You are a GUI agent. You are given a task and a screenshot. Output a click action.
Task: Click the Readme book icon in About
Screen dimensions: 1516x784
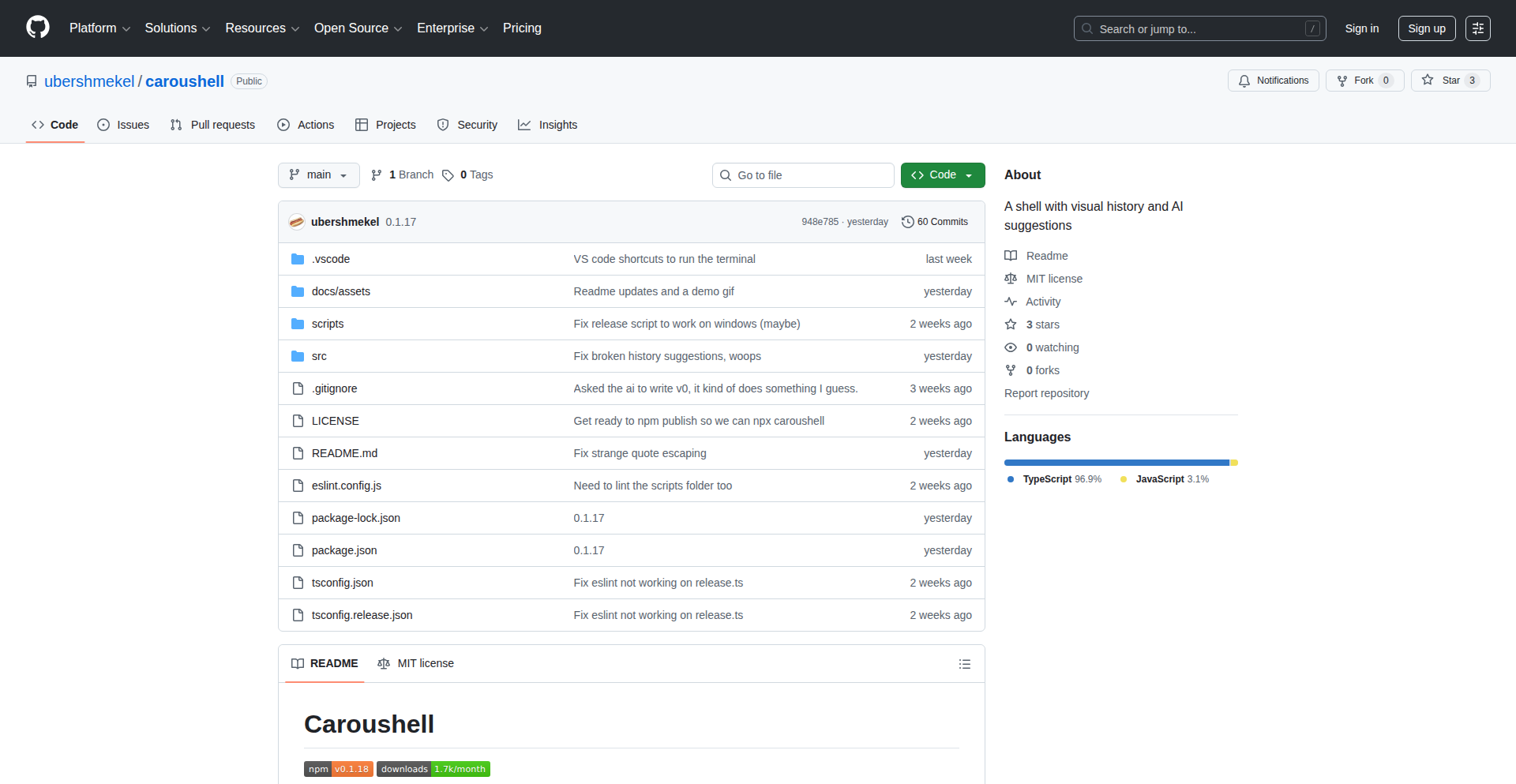click(x=1011, y=255)
